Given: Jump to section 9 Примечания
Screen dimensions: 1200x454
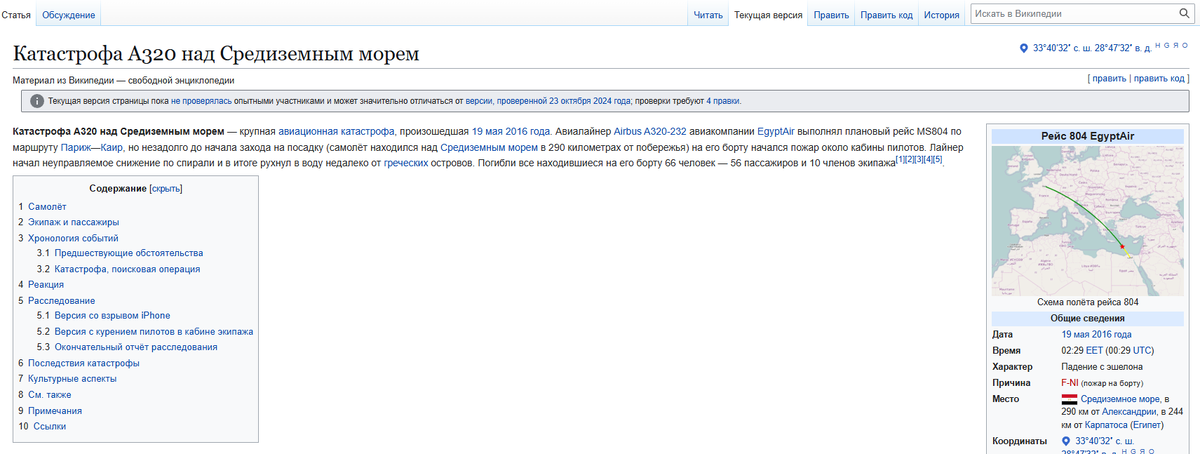Looking at the screenshot, I should pyautogui.click(x=50, y=410).
